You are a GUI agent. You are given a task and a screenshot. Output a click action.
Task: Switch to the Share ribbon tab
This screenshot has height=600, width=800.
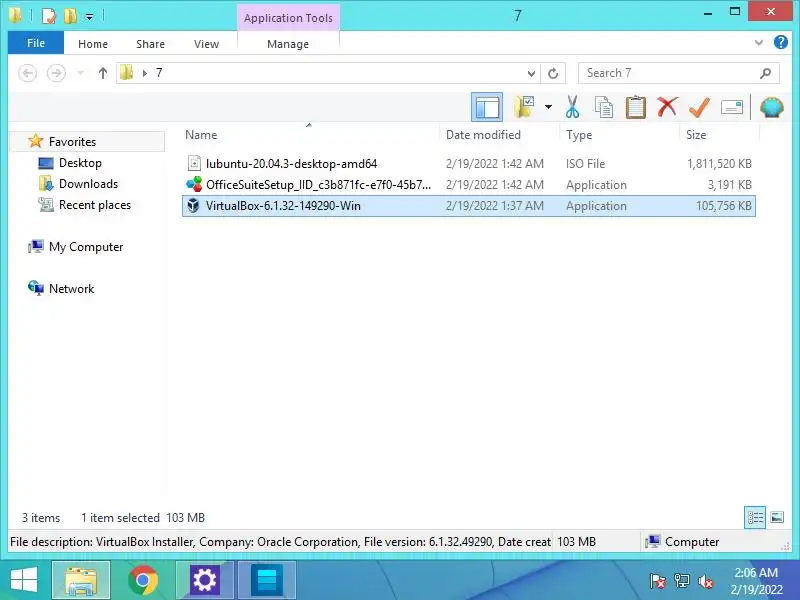click(x=150, y=44)
